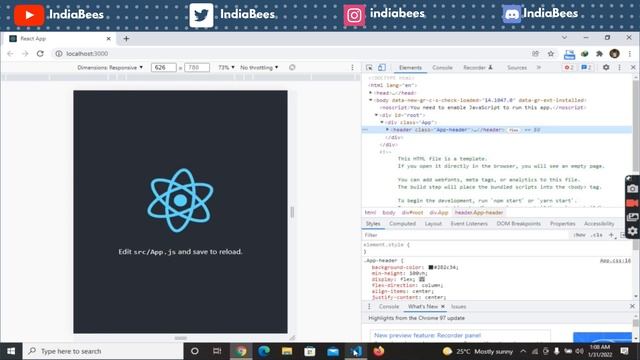This screenshot has width=640, height=360.
Task: Click the rotate device icon
Action: pos(292,67)
